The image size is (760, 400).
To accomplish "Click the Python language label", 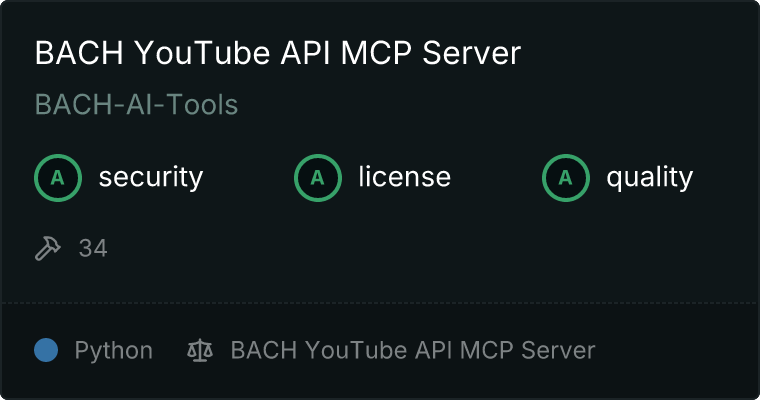I will pos(113,351).
